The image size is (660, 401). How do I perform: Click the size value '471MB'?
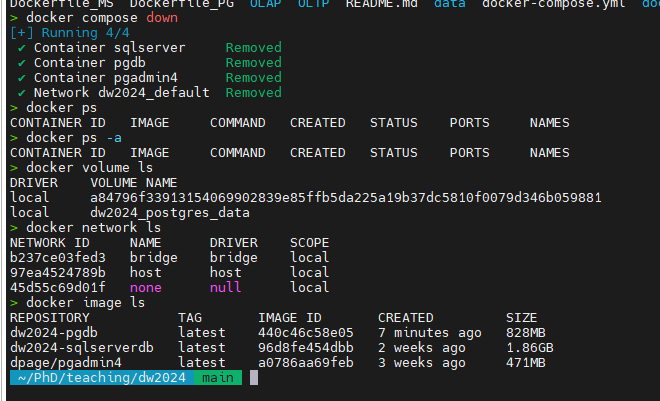526,363
